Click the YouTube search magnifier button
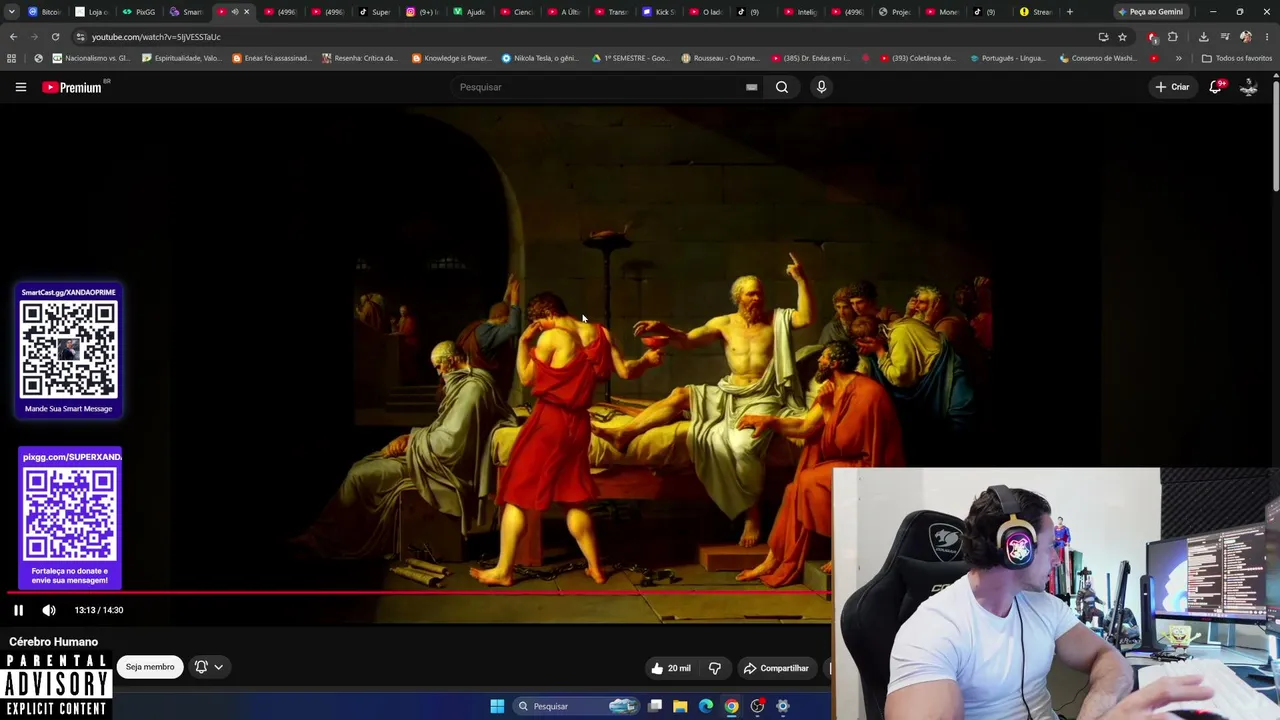 (782, 87)
